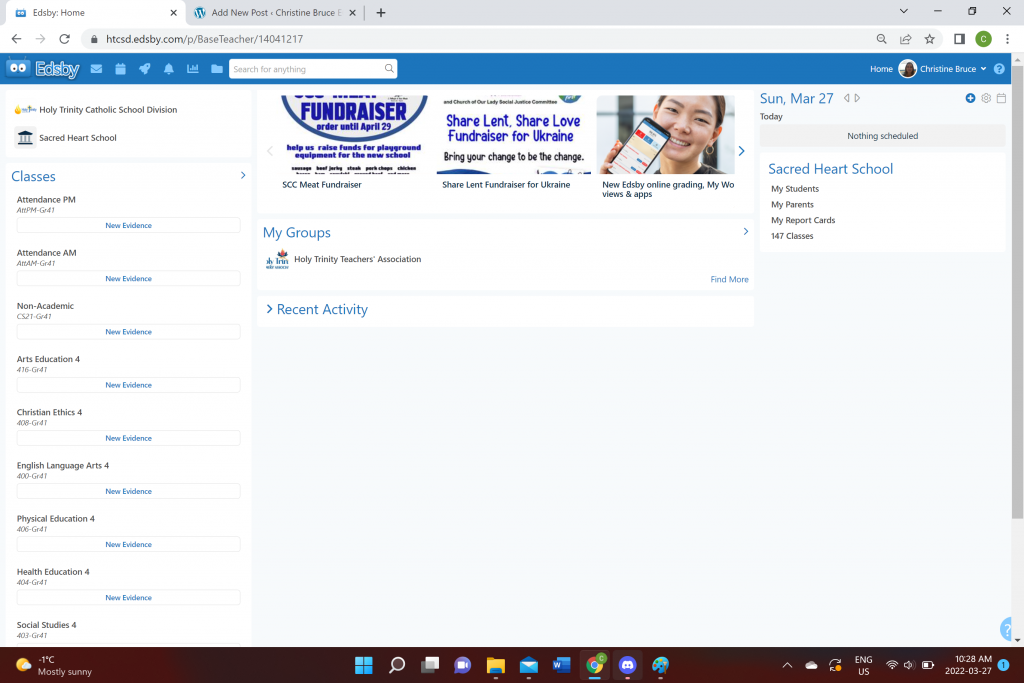
Task: Open Christian Ethics 4 class
Action: click(50, 412)
